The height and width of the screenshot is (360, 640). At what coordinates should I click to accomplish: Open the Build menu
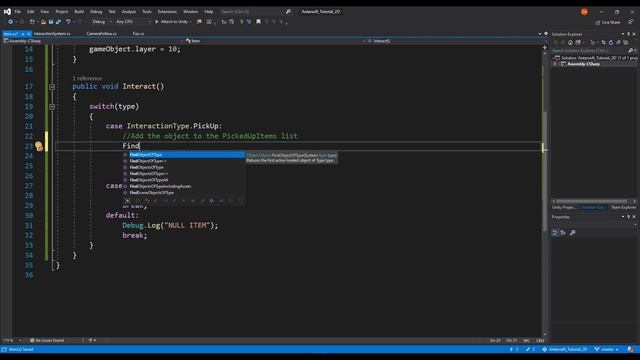click(x=79, y=11)
